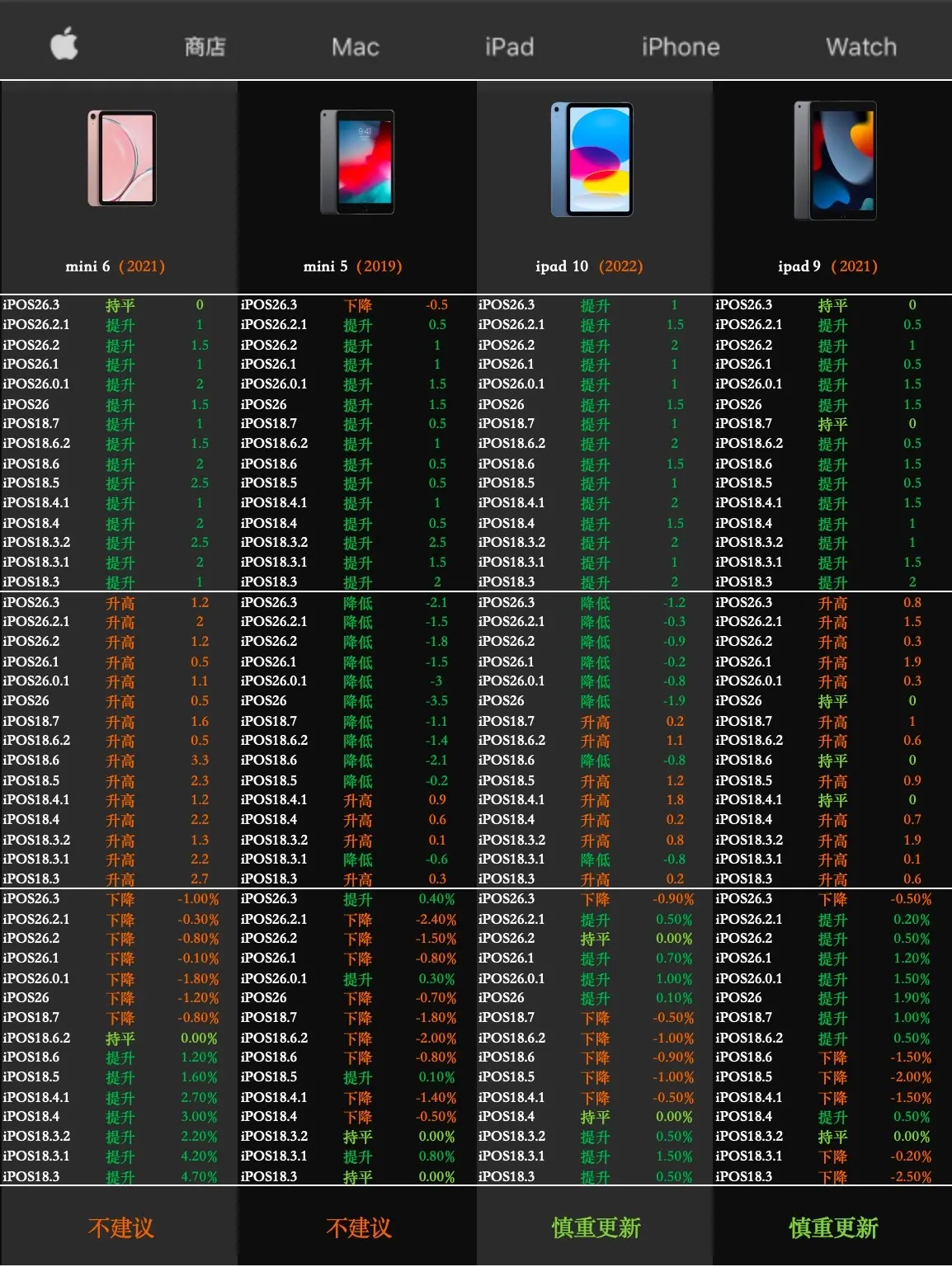Click value -2.50% in ipad 9 last row
This screenshot has height=1267, width=952.
pyautogui.click(x=912, y=1177)
